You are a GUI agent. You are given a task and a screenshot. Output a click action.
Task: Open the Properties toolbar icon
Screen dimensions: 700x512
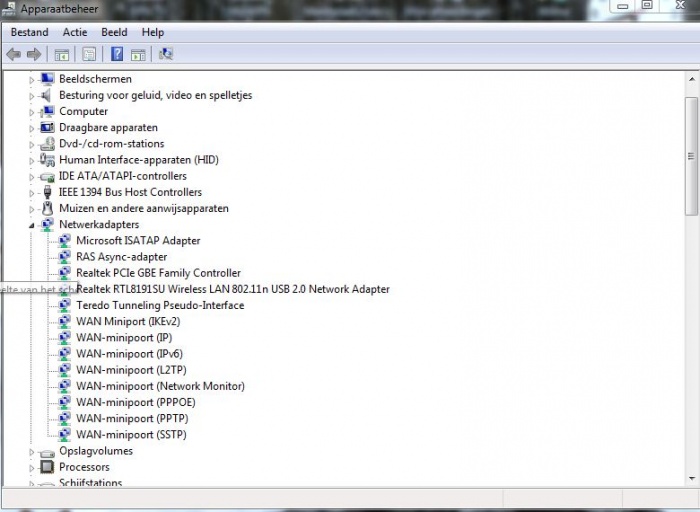pos(89,54)
